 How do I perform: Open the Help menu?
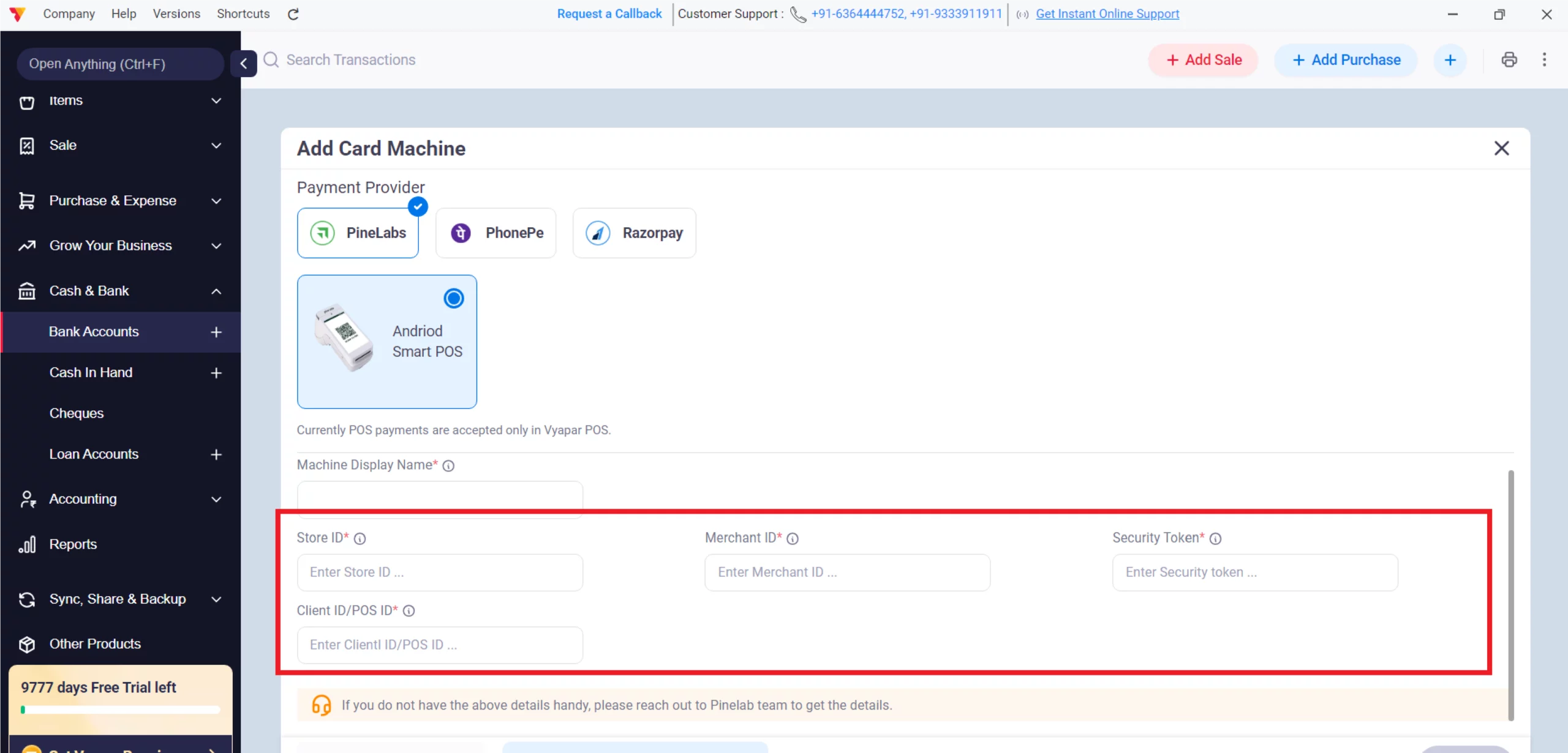[124, 13]
